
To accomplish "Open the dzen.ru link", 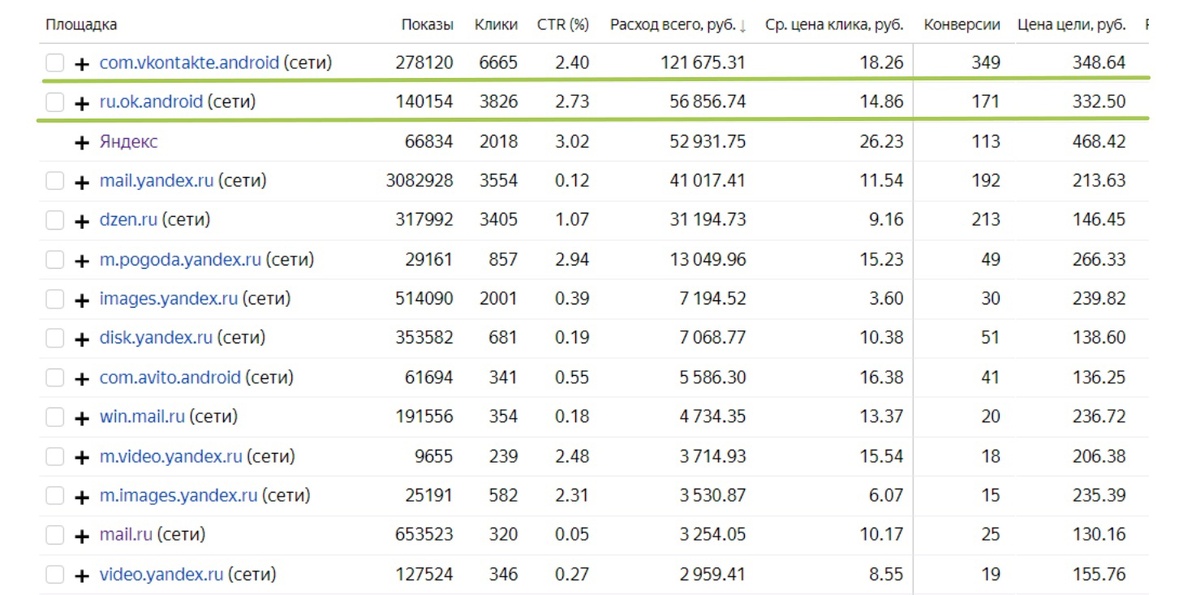I will [x=128, y=219].
